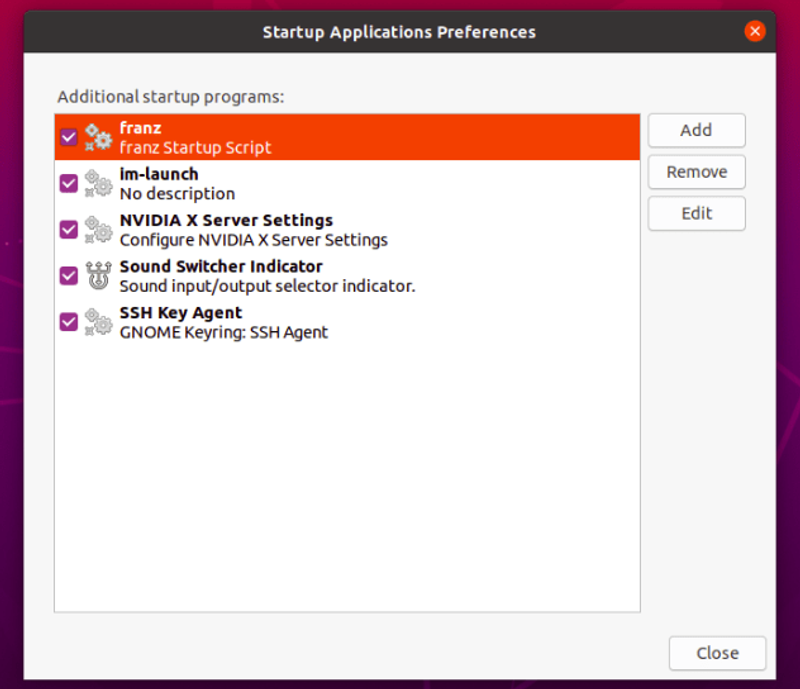This screenshot has width=800, height=689.
Task: Close the preferences with Close button
Action: (717, 653)
